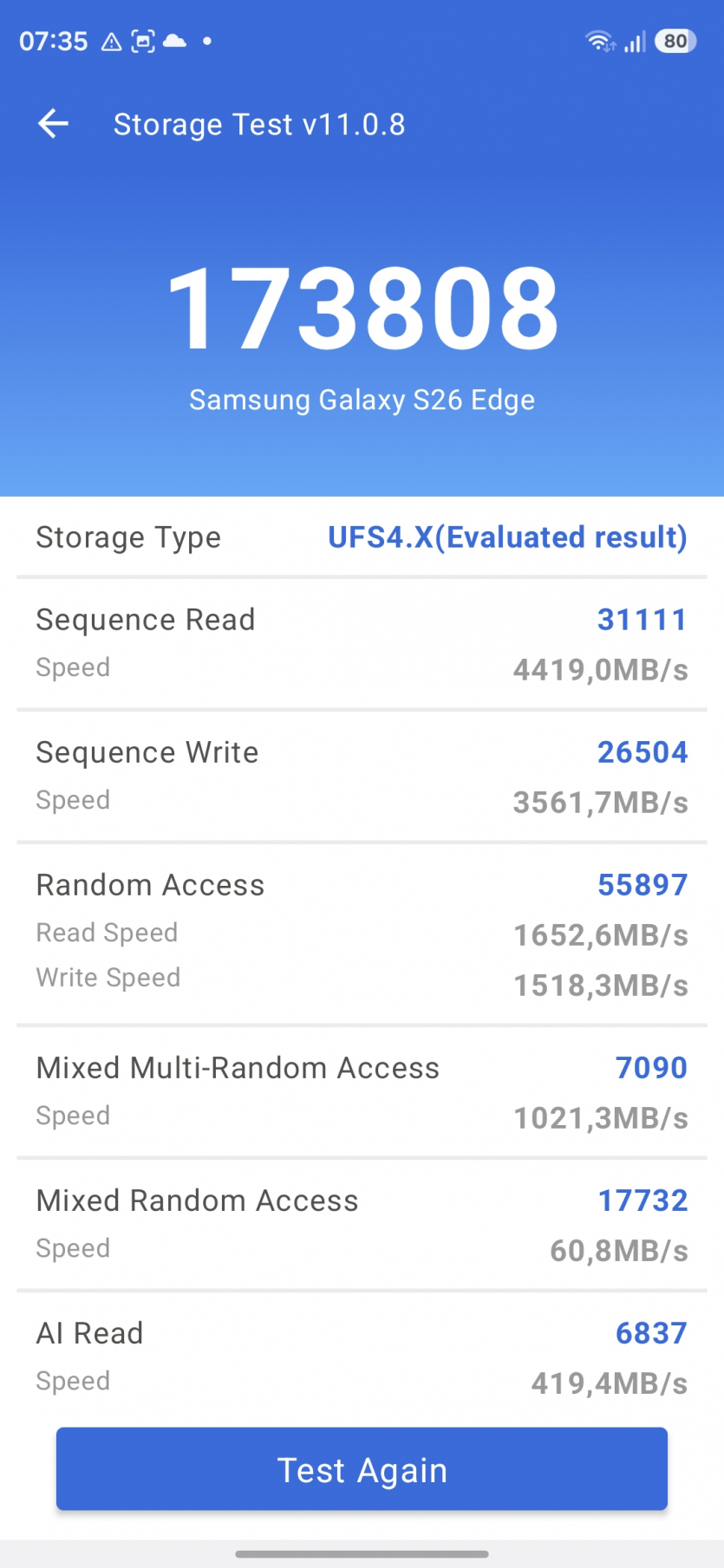Viewport: 724px width, 1568px height.
Task: Tap the back arrow icon
Action: pyautogui.click(x=53, y=124)
